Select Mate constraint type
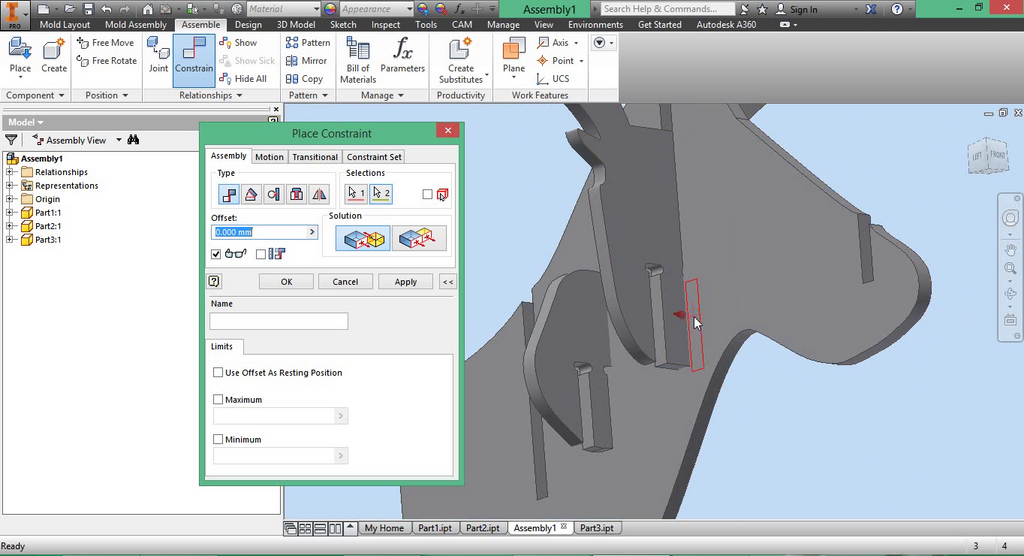The image size is (1024, 556). click(x=229, y=194)
